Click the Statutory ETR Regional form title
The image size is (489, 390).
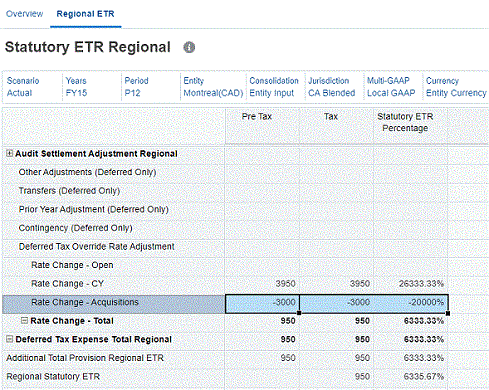(88, 47)
